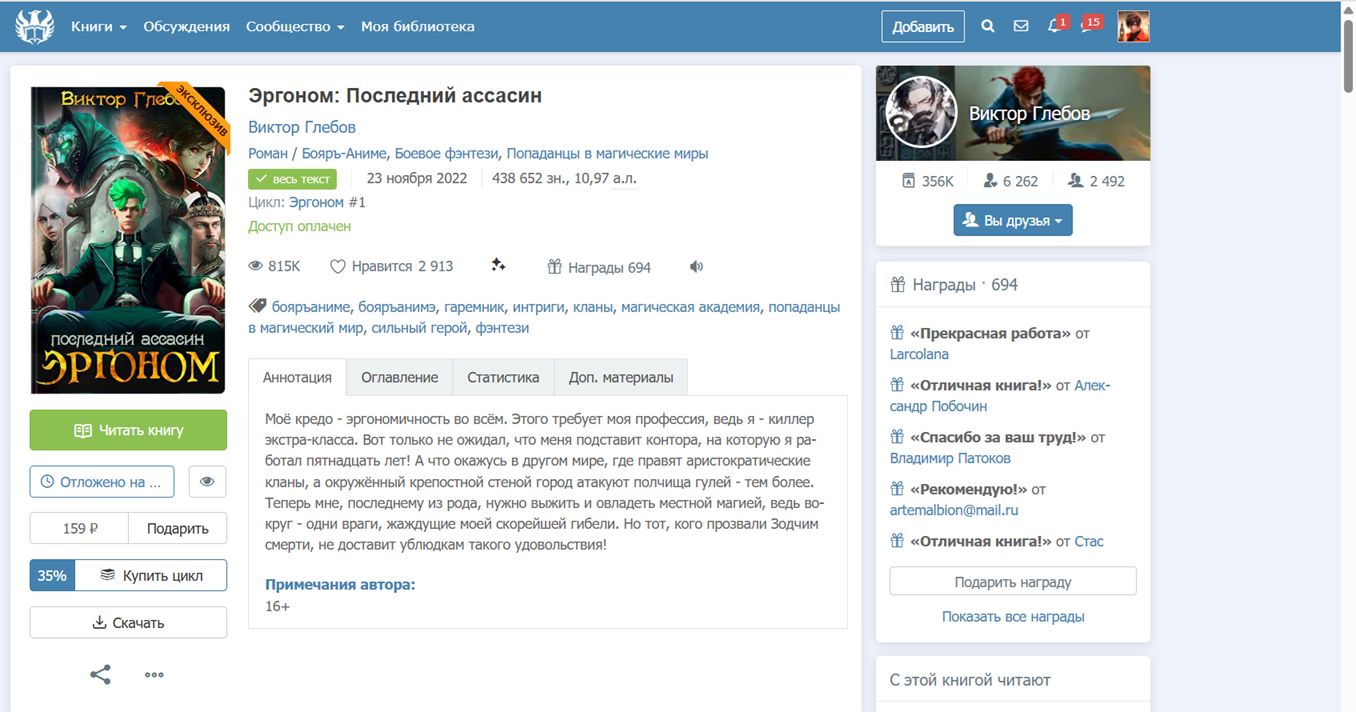Click the book cover thumbnail
Screen dimensions: 1356x712
click(x=128, y=240)
